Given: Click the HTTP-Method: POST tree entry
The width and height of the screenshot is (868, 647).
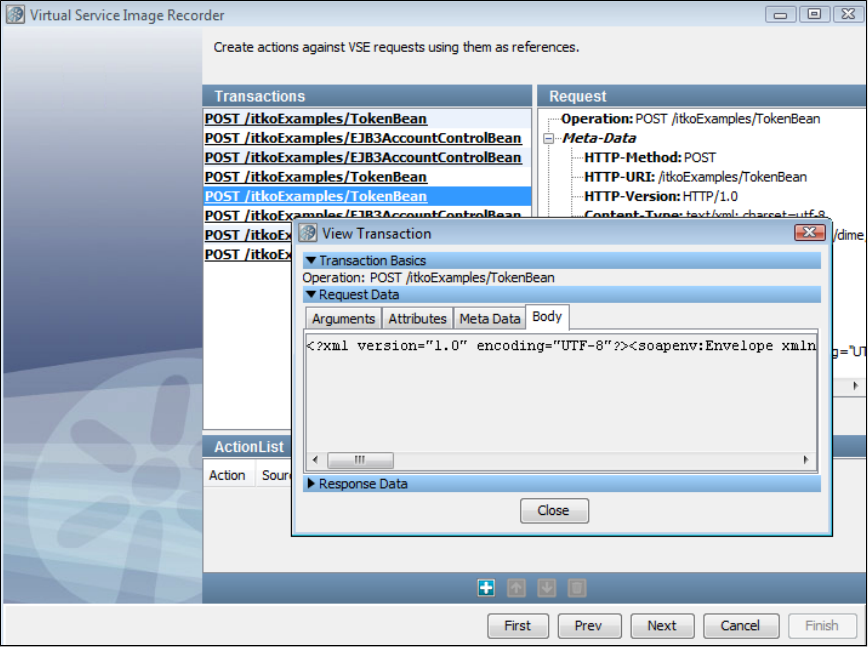Looking at the screenshot, I should coord(650,158).
